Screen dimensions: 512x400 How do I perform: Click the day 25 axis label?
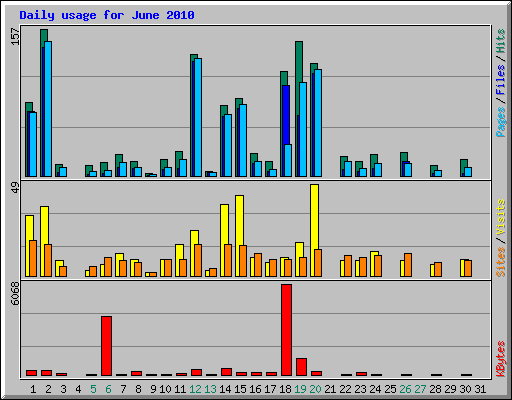click(390, 389)
